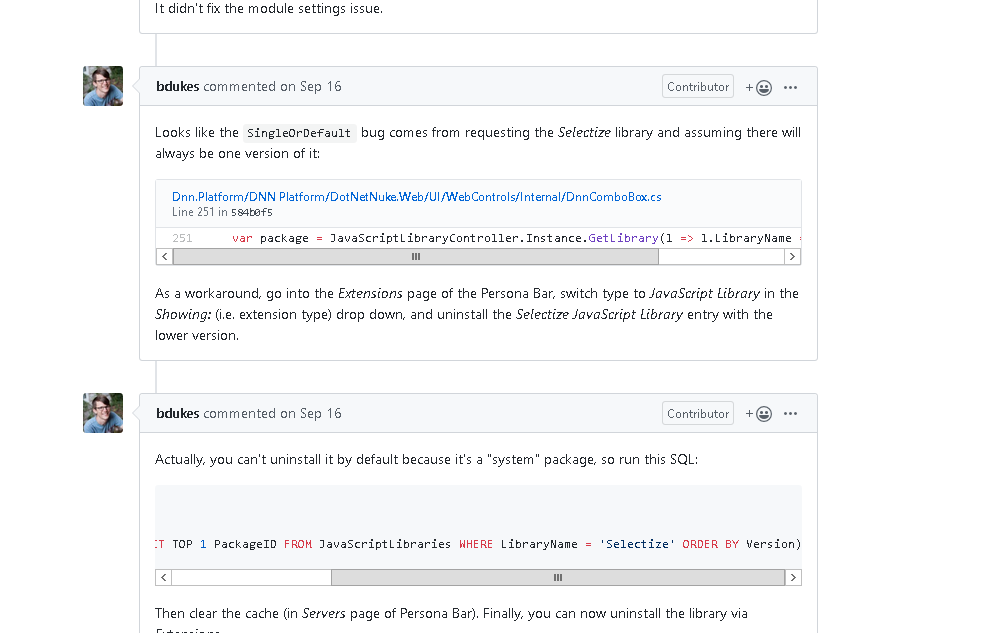Open the Sep 16 timestamp on the second comment
The height and width of the screenshot is (633, 981).
pos(320,413)
